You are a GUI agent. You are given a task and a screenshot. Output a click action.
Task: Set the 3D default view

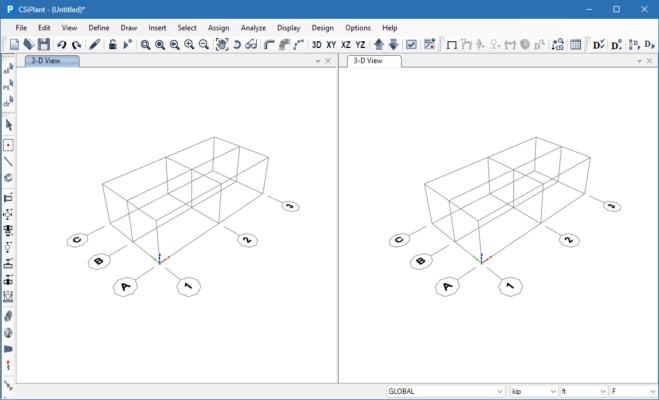pyautogui.click(x=316, y=45)
